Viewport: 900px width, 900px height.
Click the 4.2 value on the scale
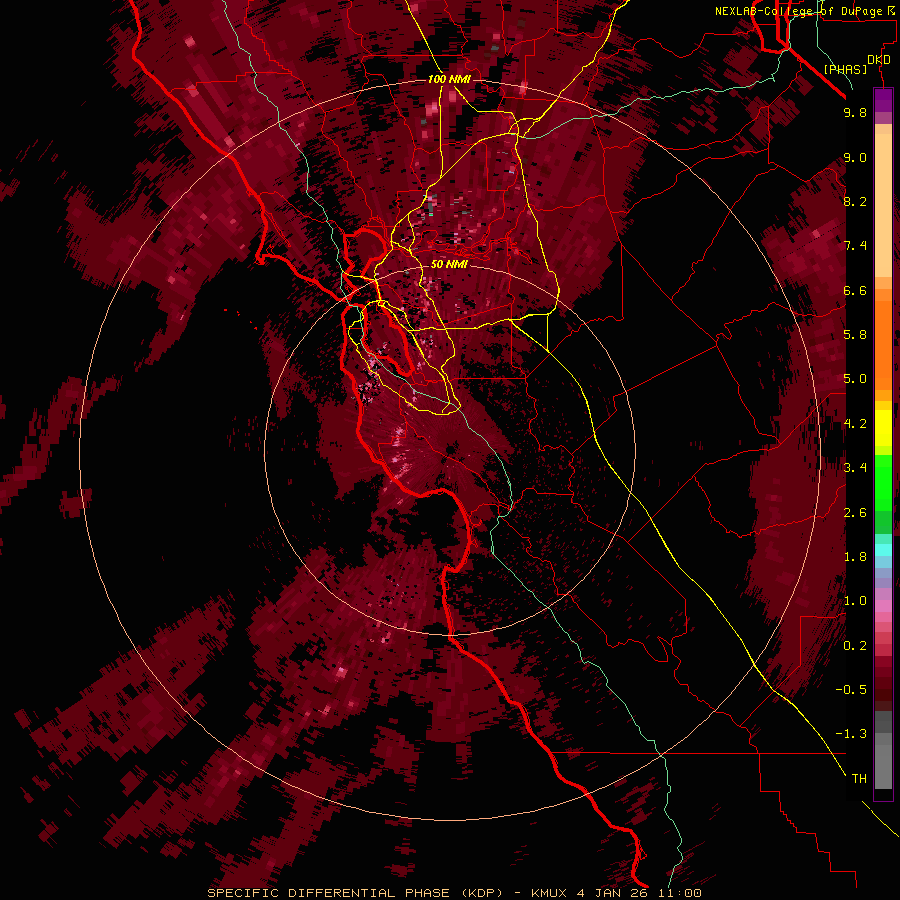[x=855, y=424]
